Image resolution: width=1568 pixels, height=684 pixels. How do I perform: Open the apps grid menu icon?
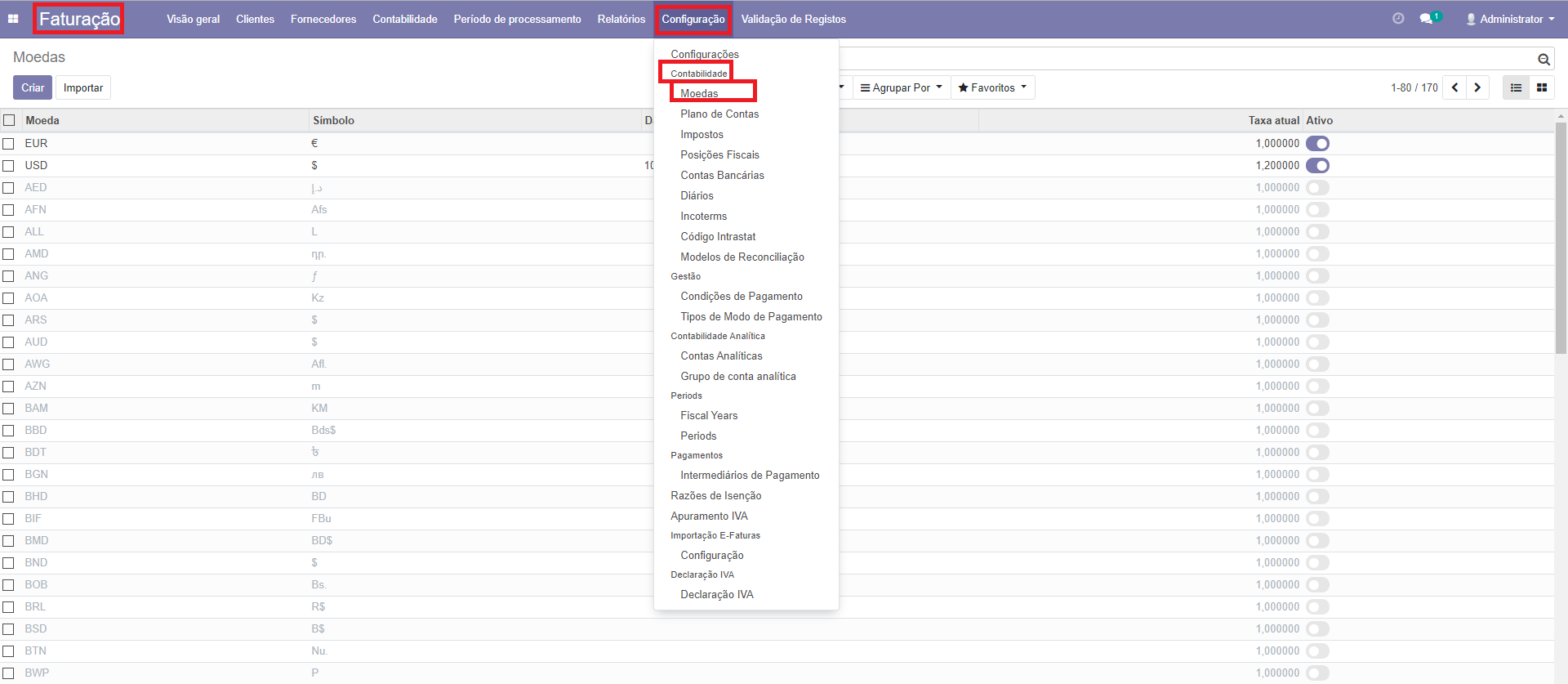pyautogui.click(x=13, y=19)
